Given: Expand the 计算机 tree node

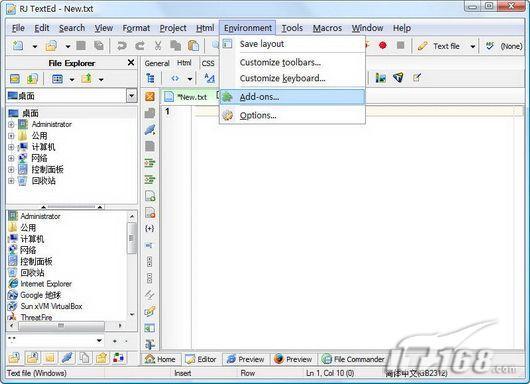Looking at the screenshot, I should 11,147.
